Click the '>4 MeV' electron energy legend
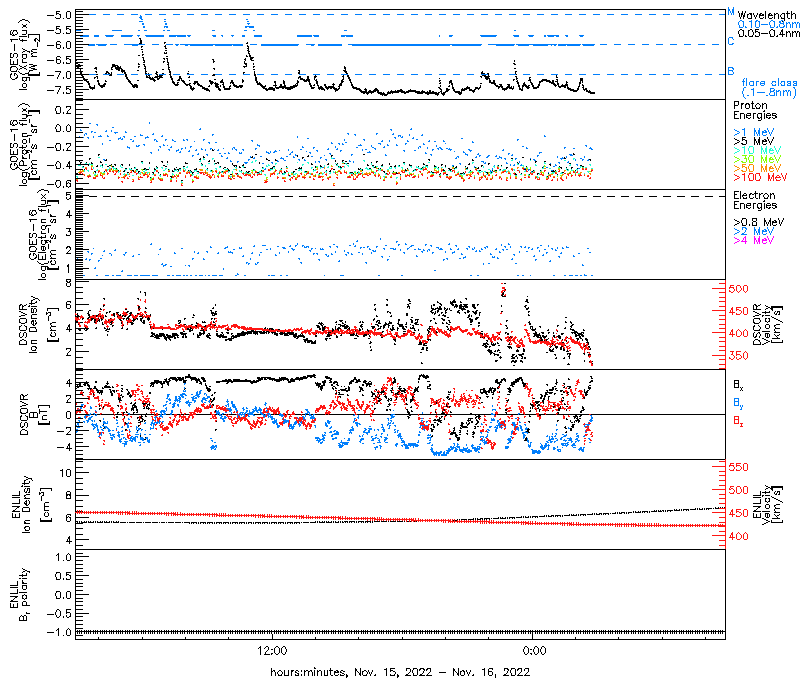The width and height of the screenshot is (800, 680). point(754,240)
